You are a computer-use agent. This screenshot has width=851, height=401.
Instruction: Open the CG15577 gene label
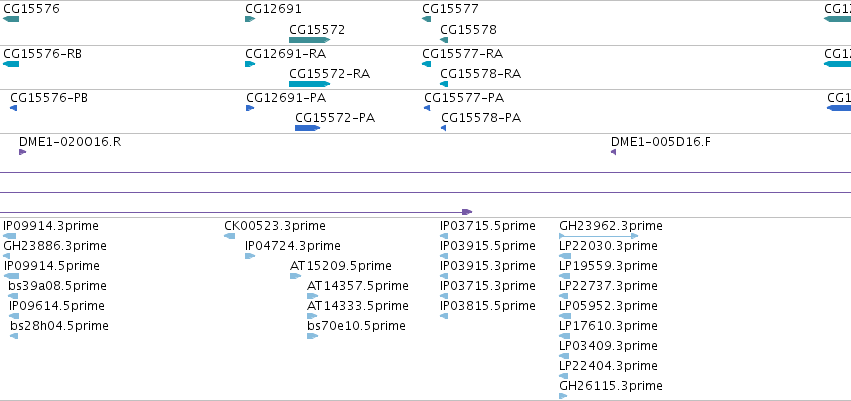pos(450,9)
